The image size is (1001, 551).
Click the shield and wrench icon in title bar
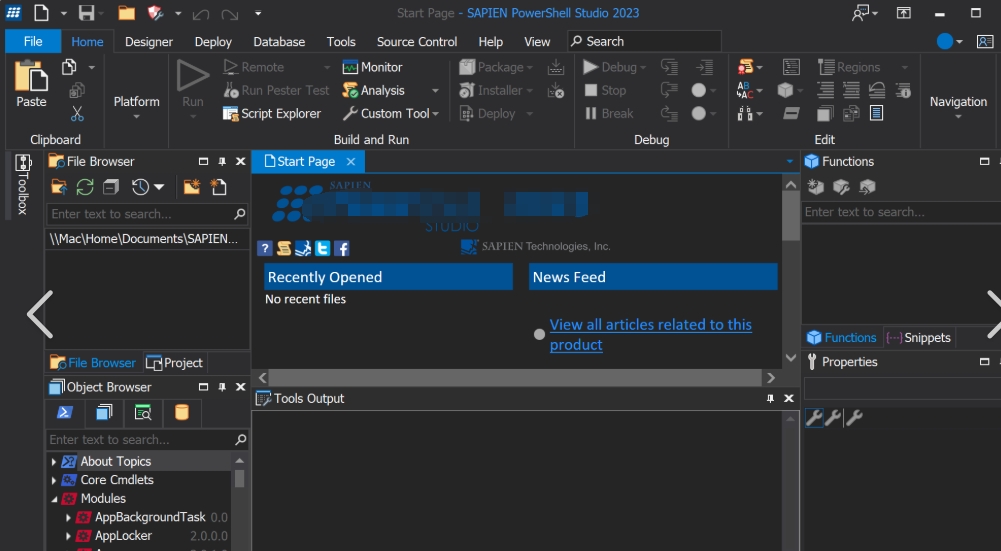coord(155,13)
